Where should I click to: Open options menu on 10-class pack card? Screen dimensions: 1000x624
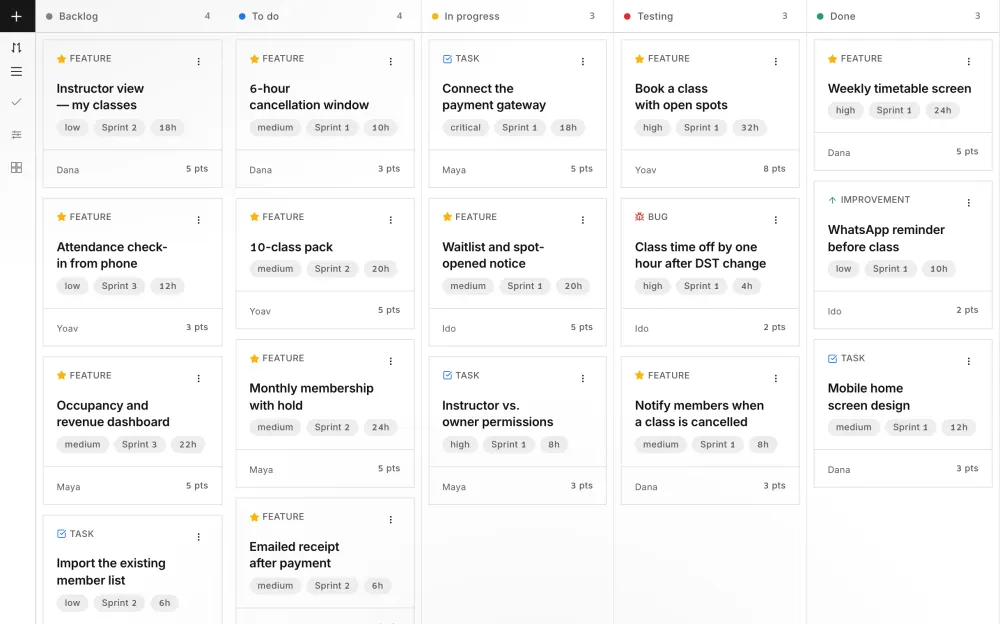391,219
